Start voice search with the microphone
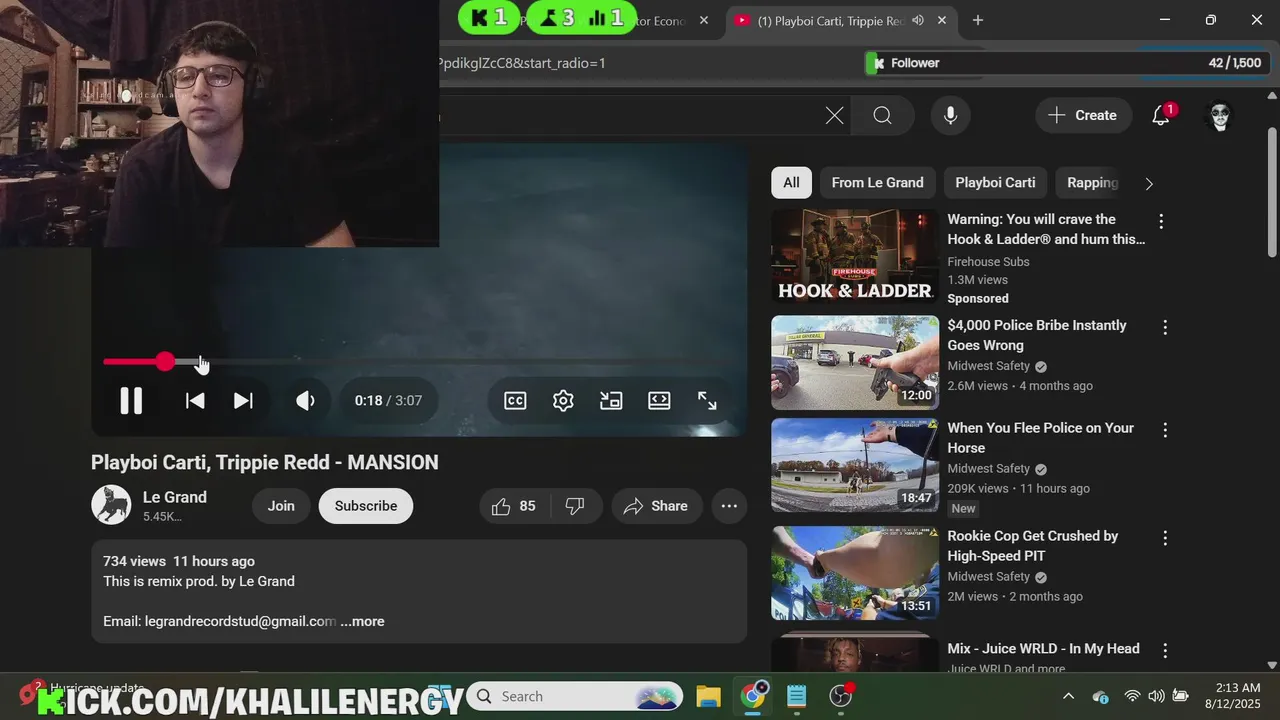The image size is (1280, 720). coord(950,116)
